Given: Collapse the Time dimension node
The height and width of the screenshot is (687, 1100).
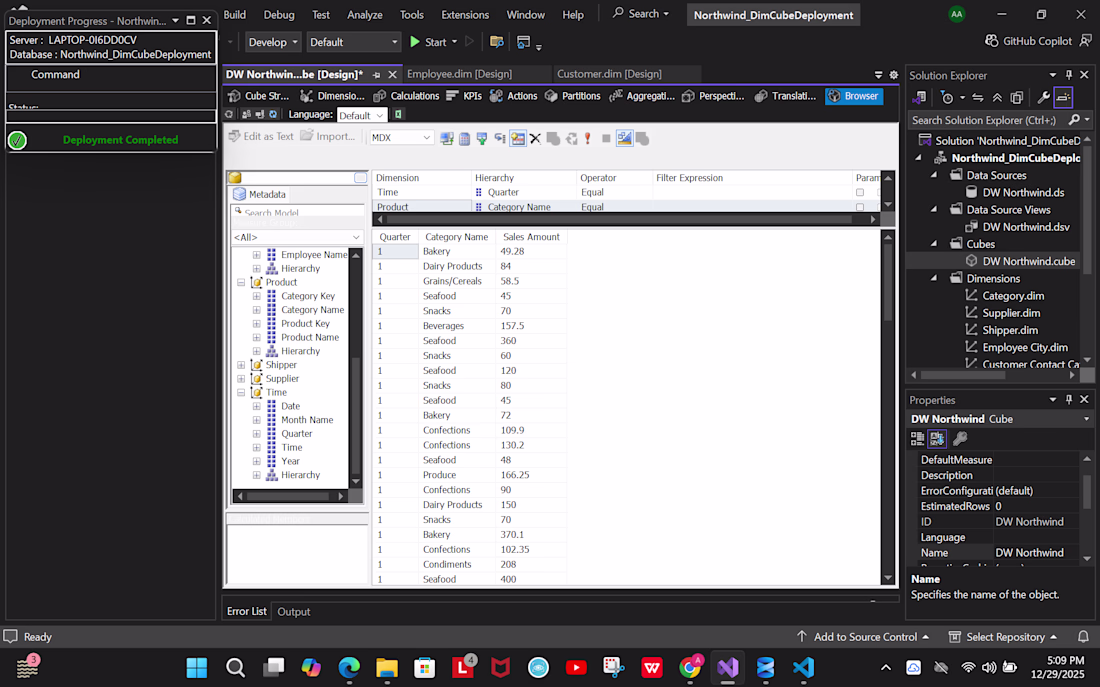Looking at the screenshot, I should click(x=241, y=392).
